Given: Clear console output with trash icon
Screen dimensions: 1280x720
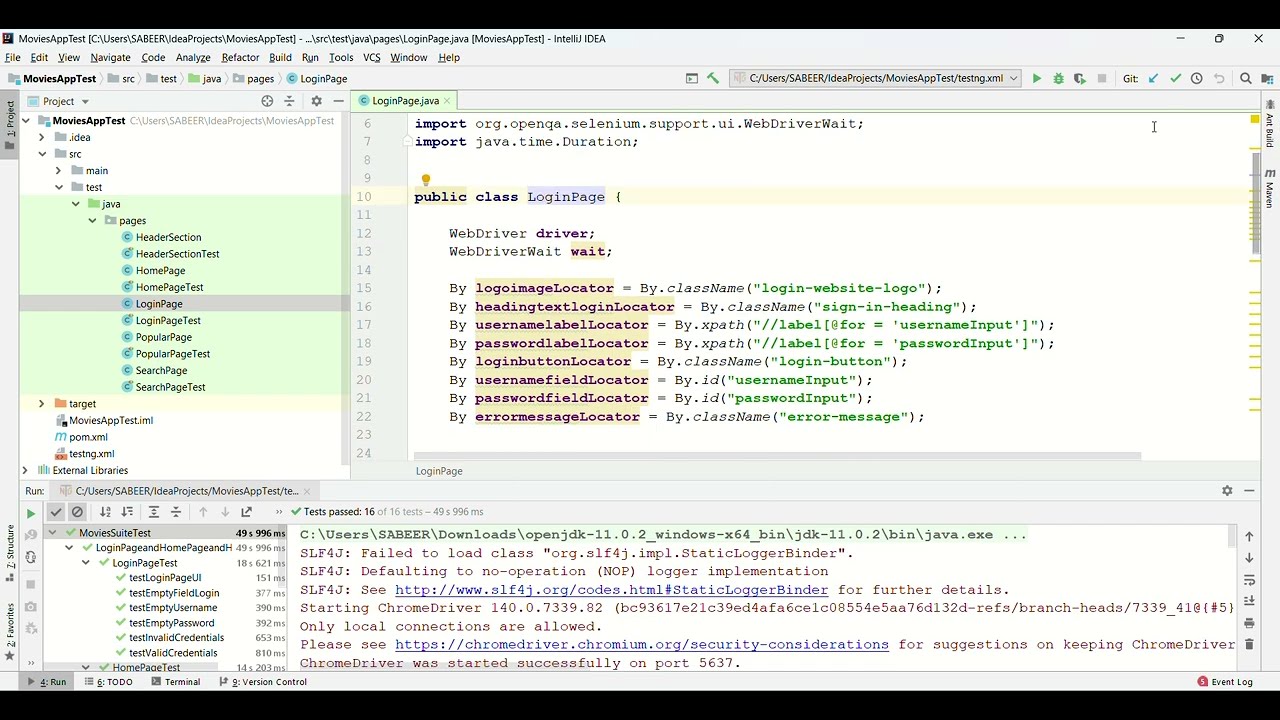Looking at the screenshot, I should tap(1249, 645).
